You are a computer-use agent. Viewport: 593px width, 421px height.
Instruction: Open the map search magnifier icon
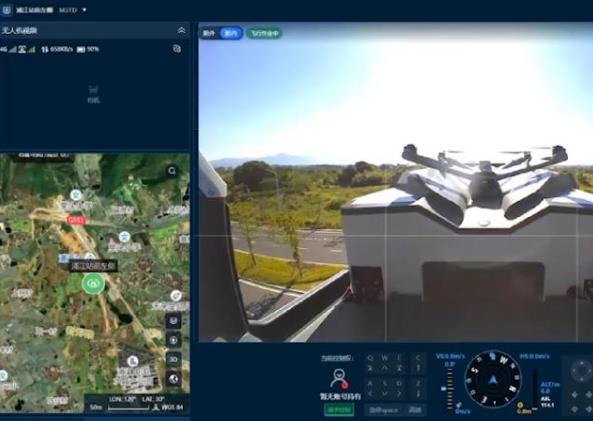[x=172, y=171]
